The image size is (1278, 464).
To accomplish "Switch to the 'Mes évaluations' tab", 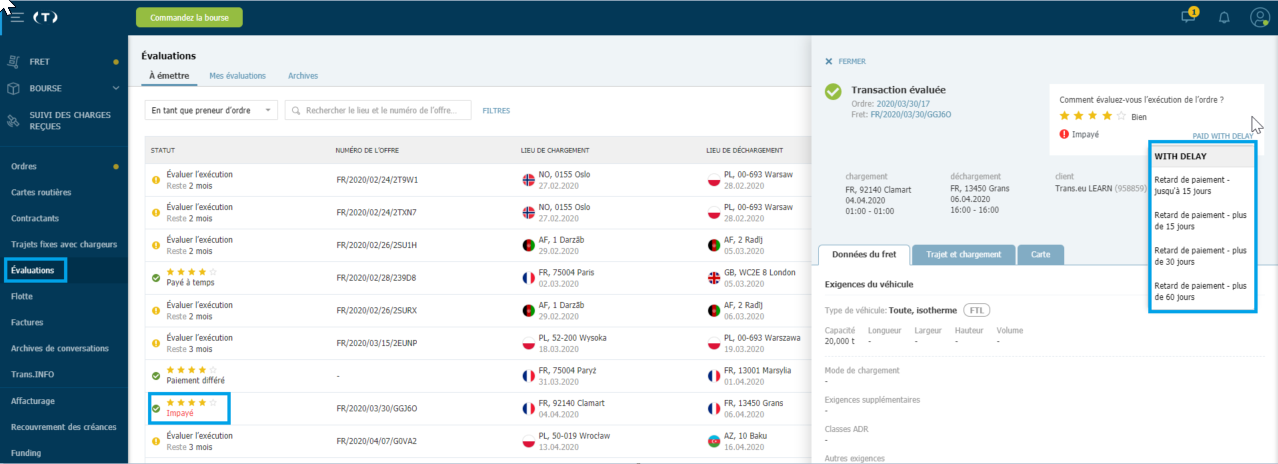I will click(237, 76).
